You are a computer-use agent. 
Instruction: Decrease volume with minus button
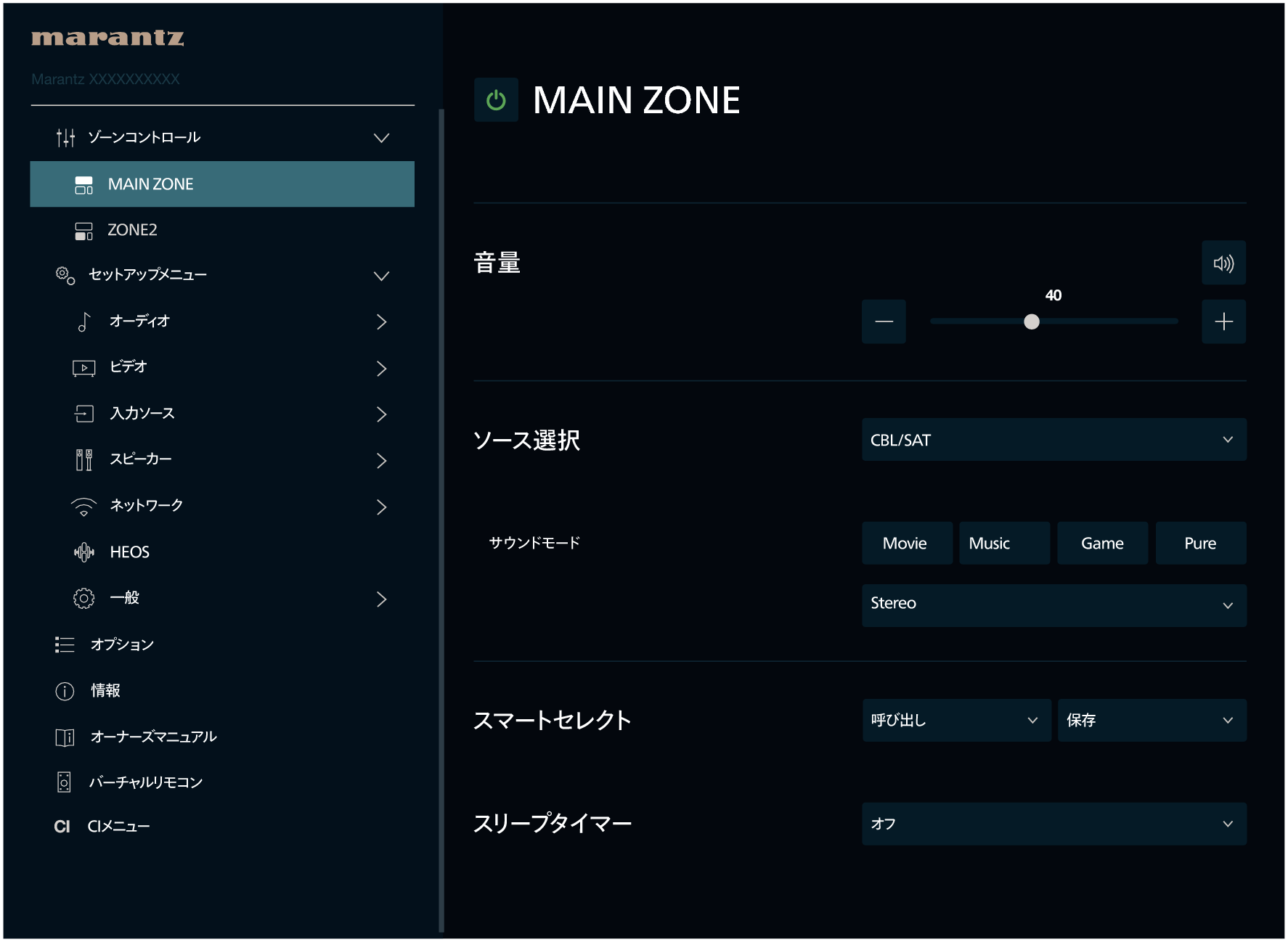click(884, 321)
